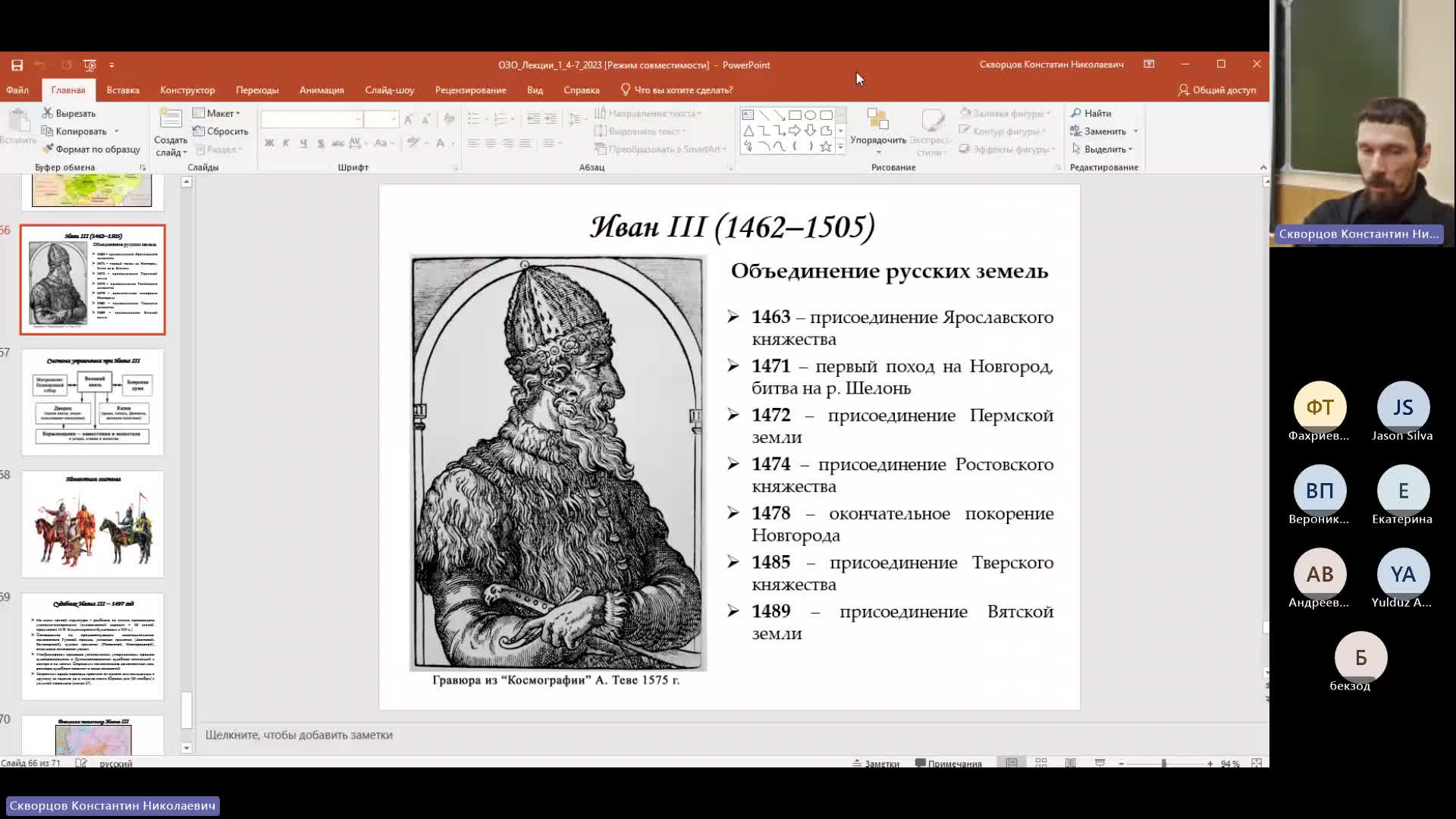Click the 'Что вы хотите сделать?' search box

(x=676, y=89)
